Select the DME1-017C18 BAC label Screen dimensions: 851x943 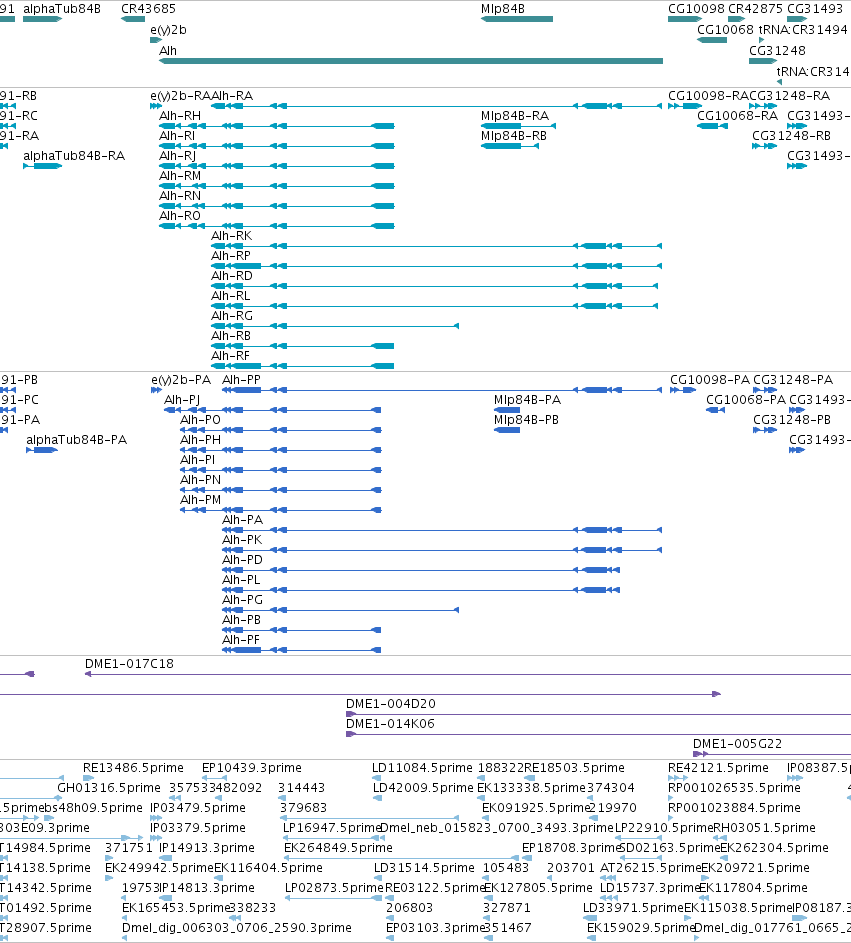click(x=129, y=664)
